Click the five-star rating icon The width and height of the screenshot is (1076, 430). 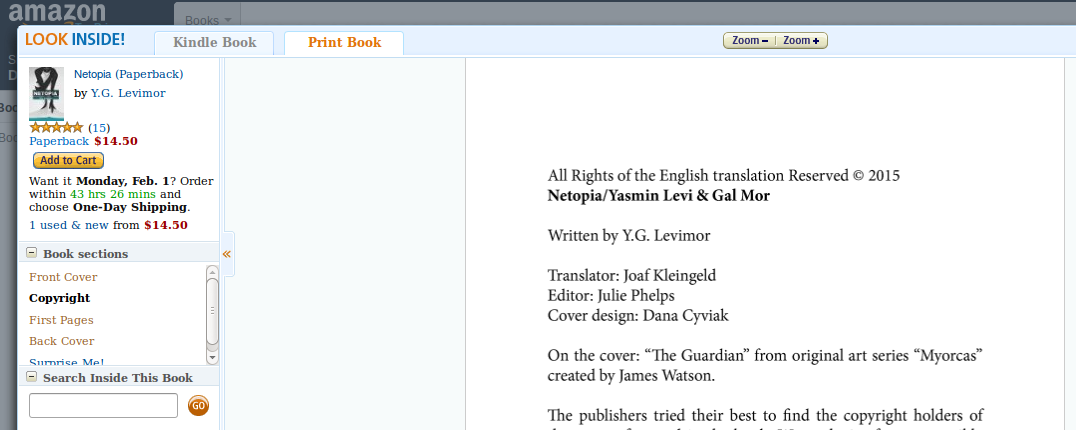tap(56, 128)
